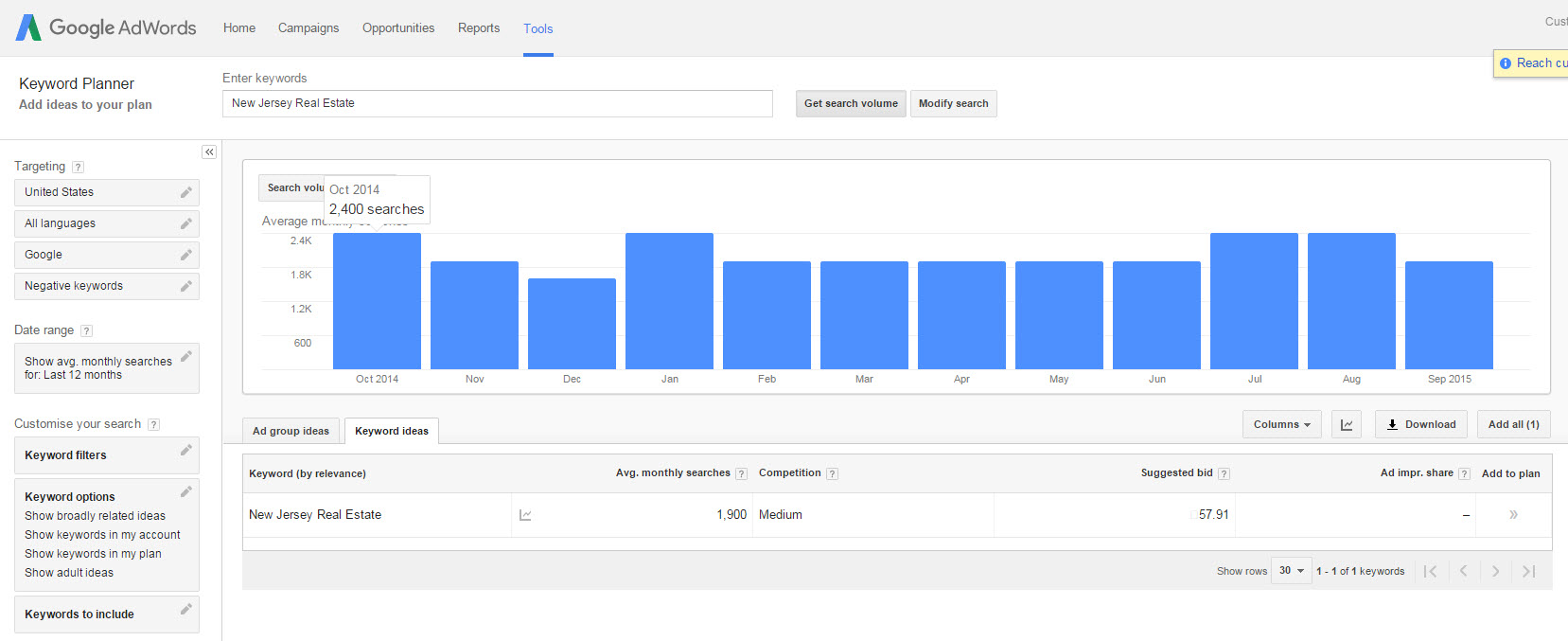
Task: Select the Jan bar in chart
Action: point(669,301)
